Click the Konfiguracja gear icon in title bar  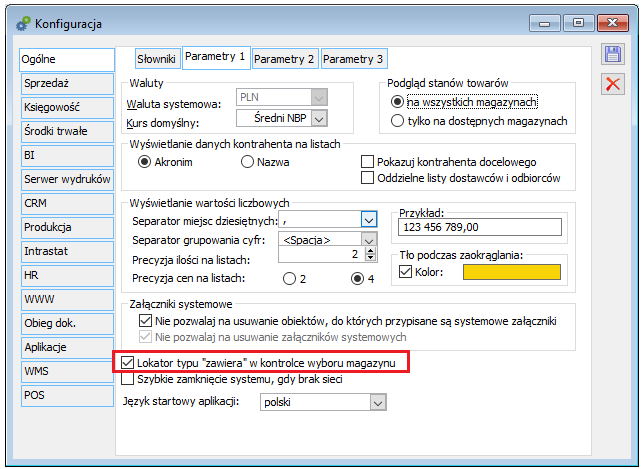[23, 24]
